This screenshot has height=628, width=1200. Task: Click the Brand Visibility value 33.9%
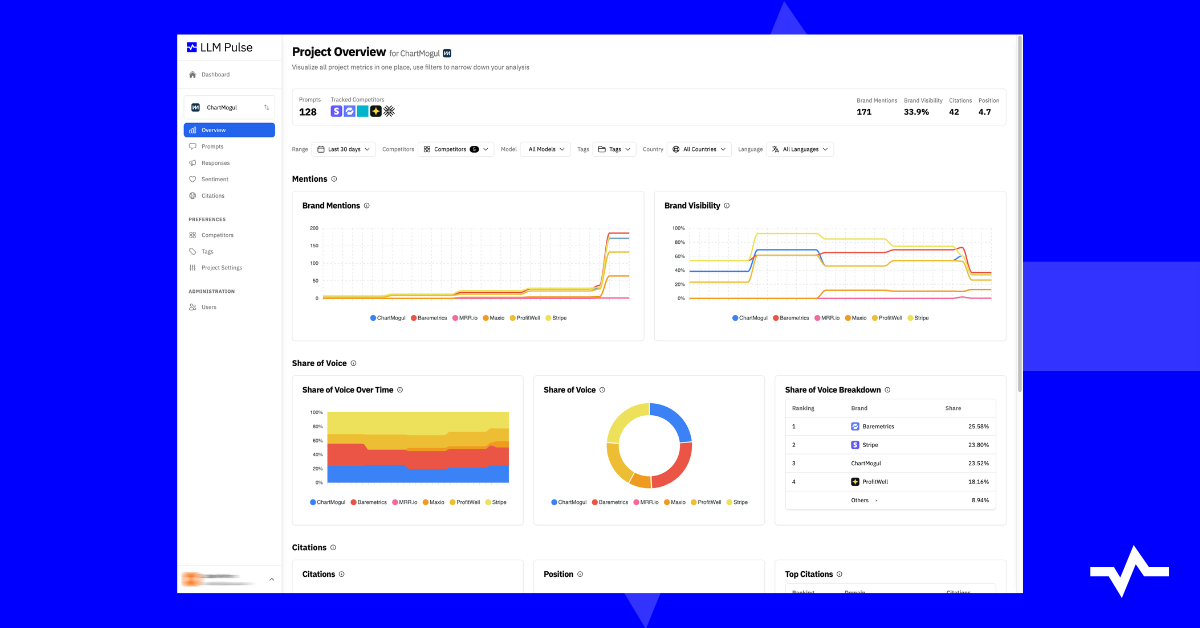coord(916,112)
